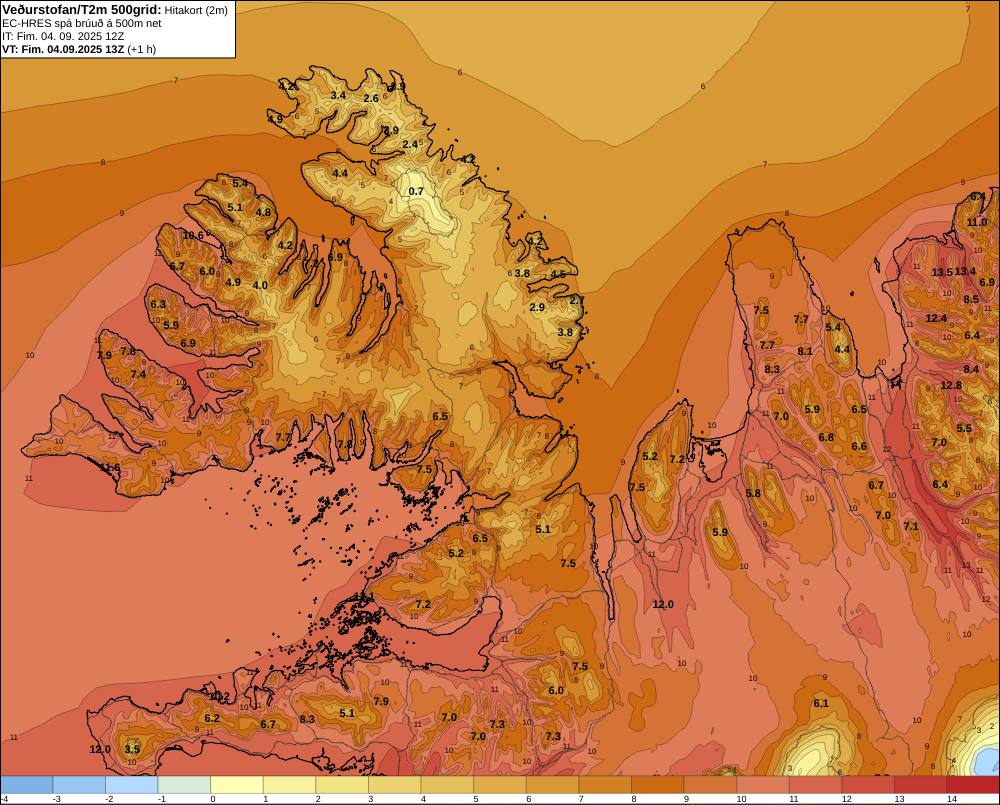
Task: Click the temperature value '6.3'
Action: click(x=158, y=304)
